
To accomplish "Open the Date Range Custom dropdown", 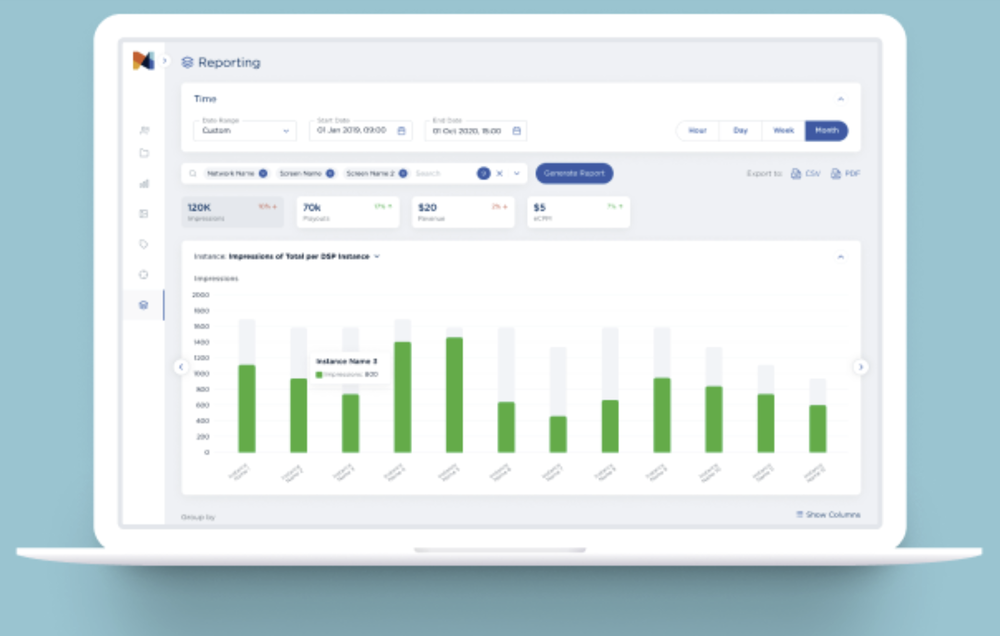I will click(x=245, y=130).
